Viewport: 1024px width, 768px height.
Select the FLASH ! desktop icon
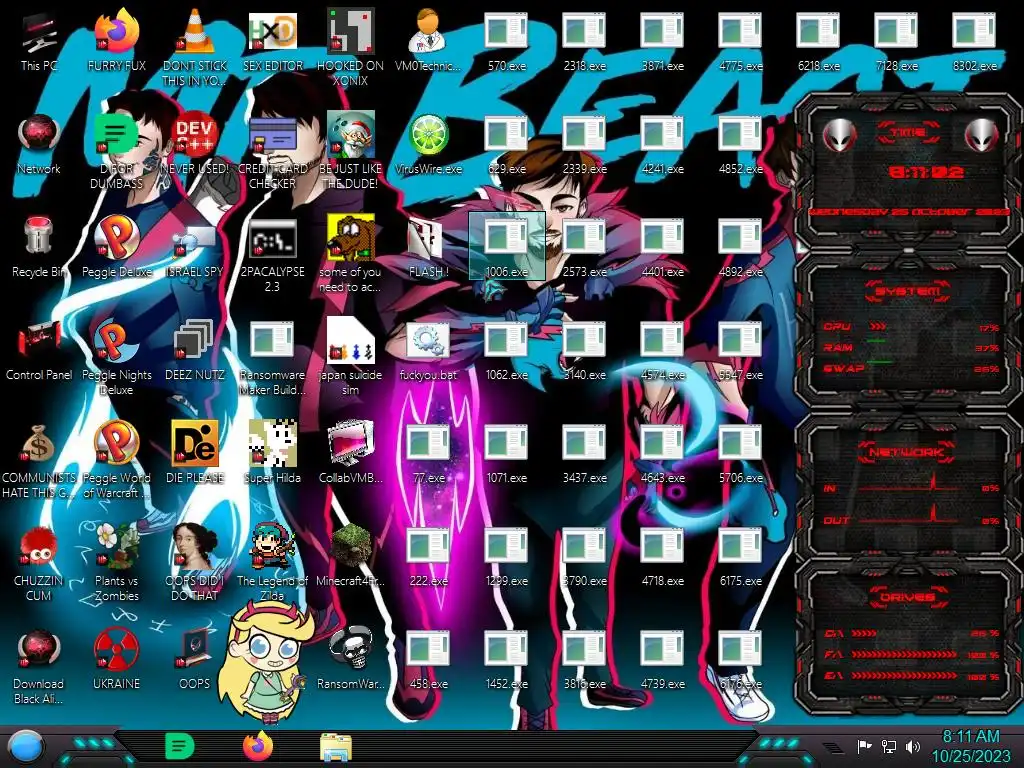pos(428,248)
